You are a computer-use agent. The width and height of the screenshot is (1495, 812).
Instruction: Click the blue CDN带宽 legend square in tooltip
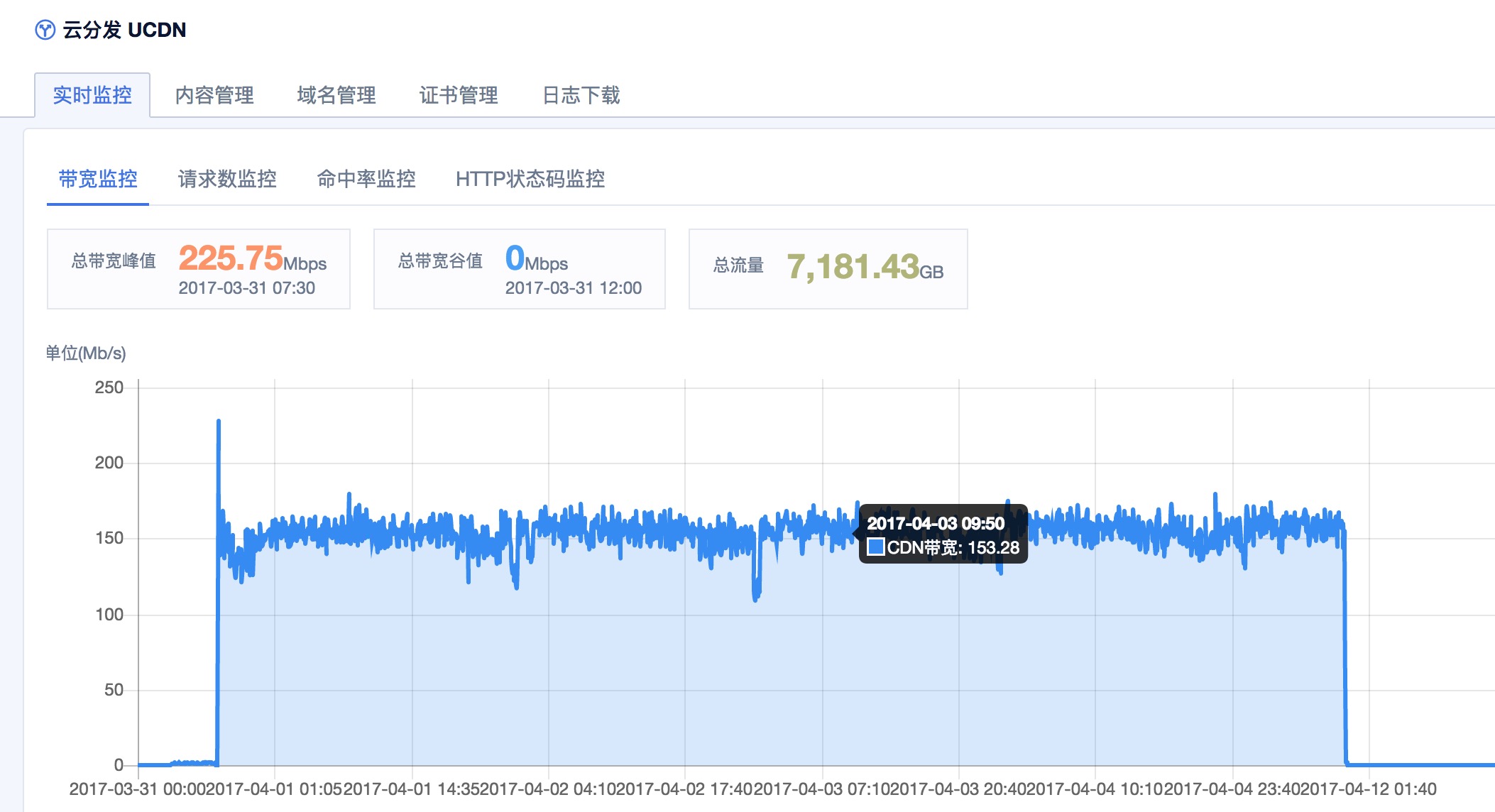[875, 547]
